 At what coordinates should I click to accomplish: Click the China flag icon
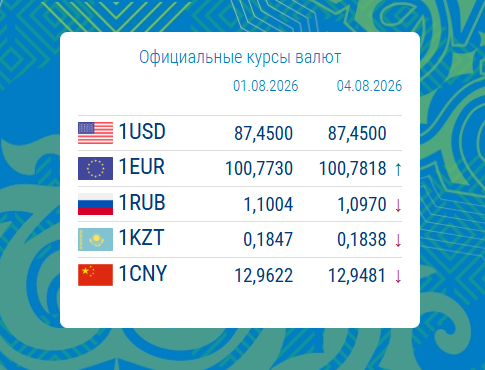click(x=95, y=275)
